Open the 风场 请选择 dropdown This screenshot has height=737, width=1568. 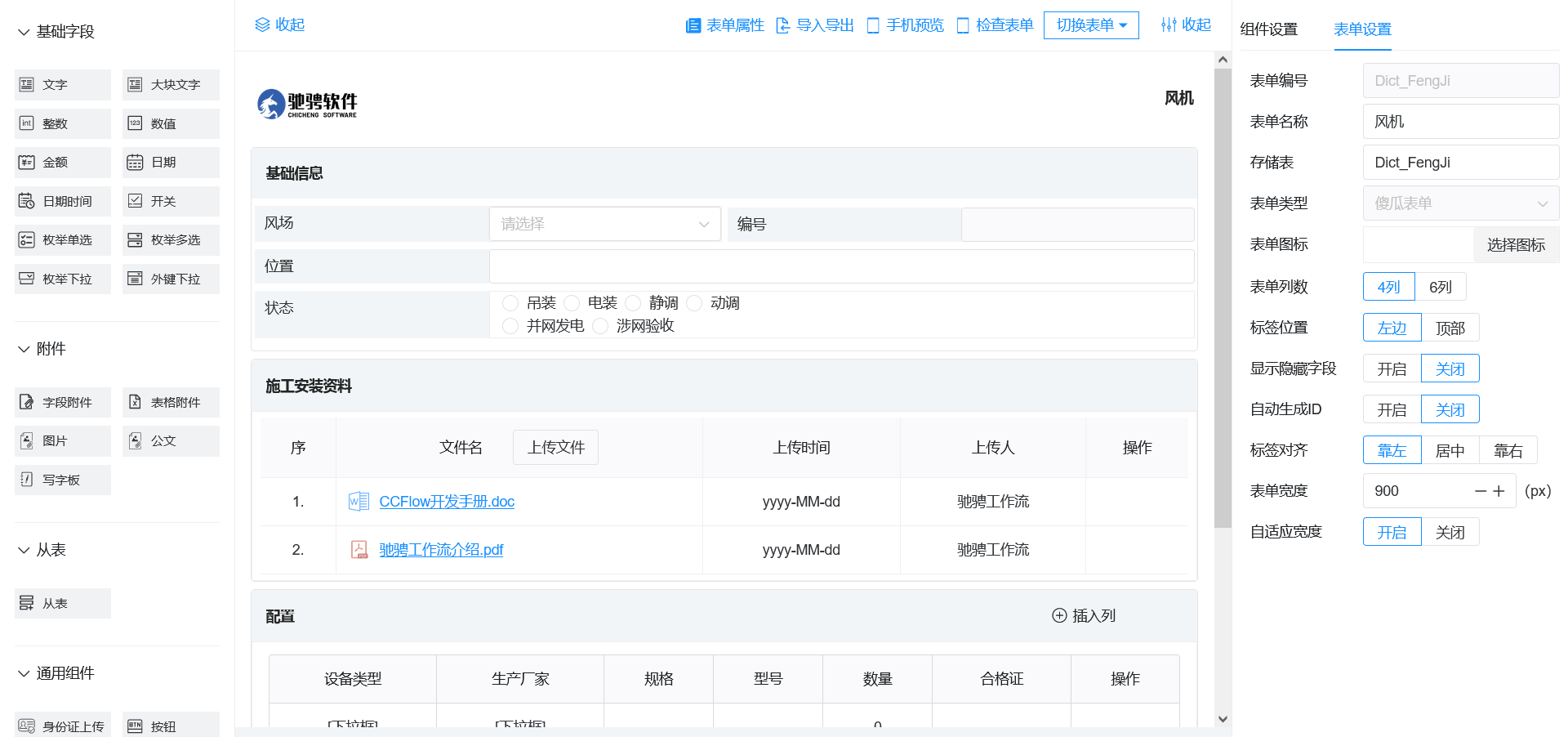(x=604, y=224)
